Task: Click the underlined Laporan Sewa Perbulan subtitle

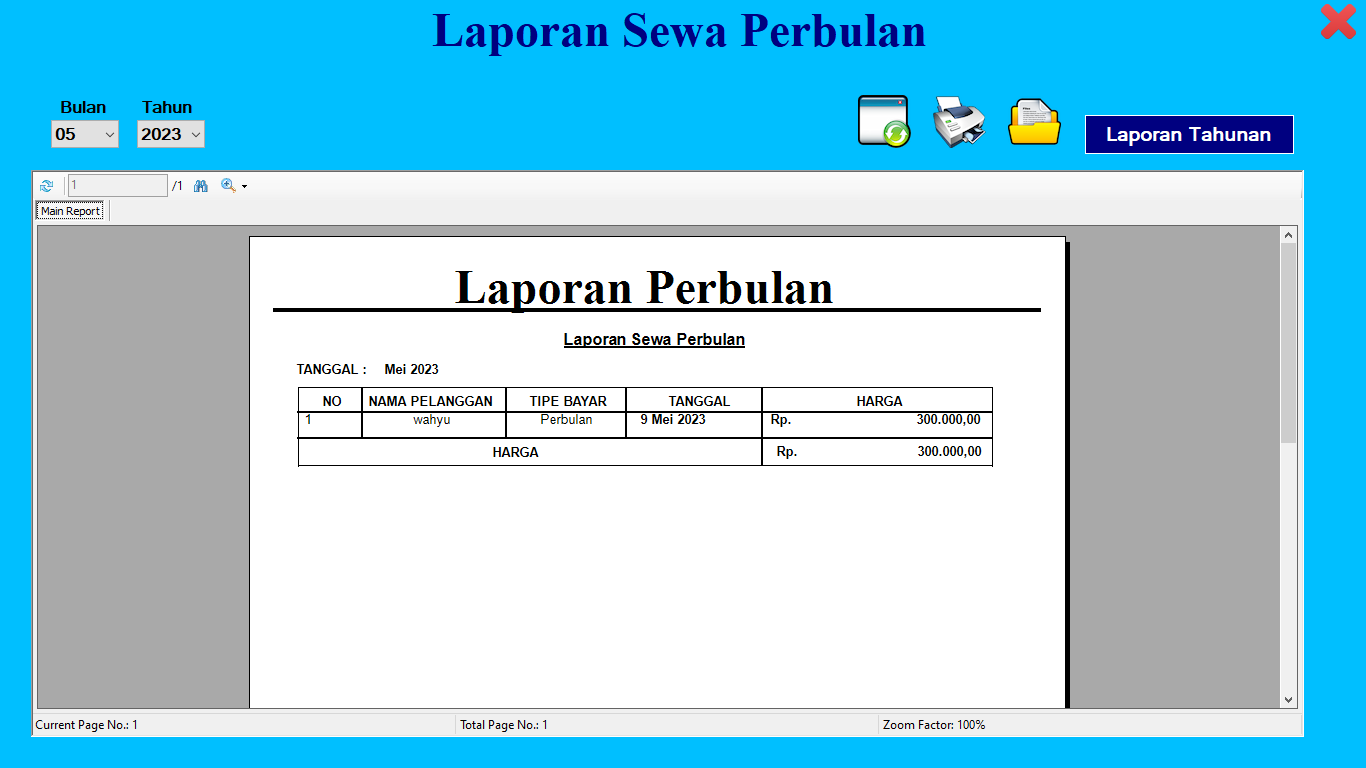Action: [x=654, y=340]
